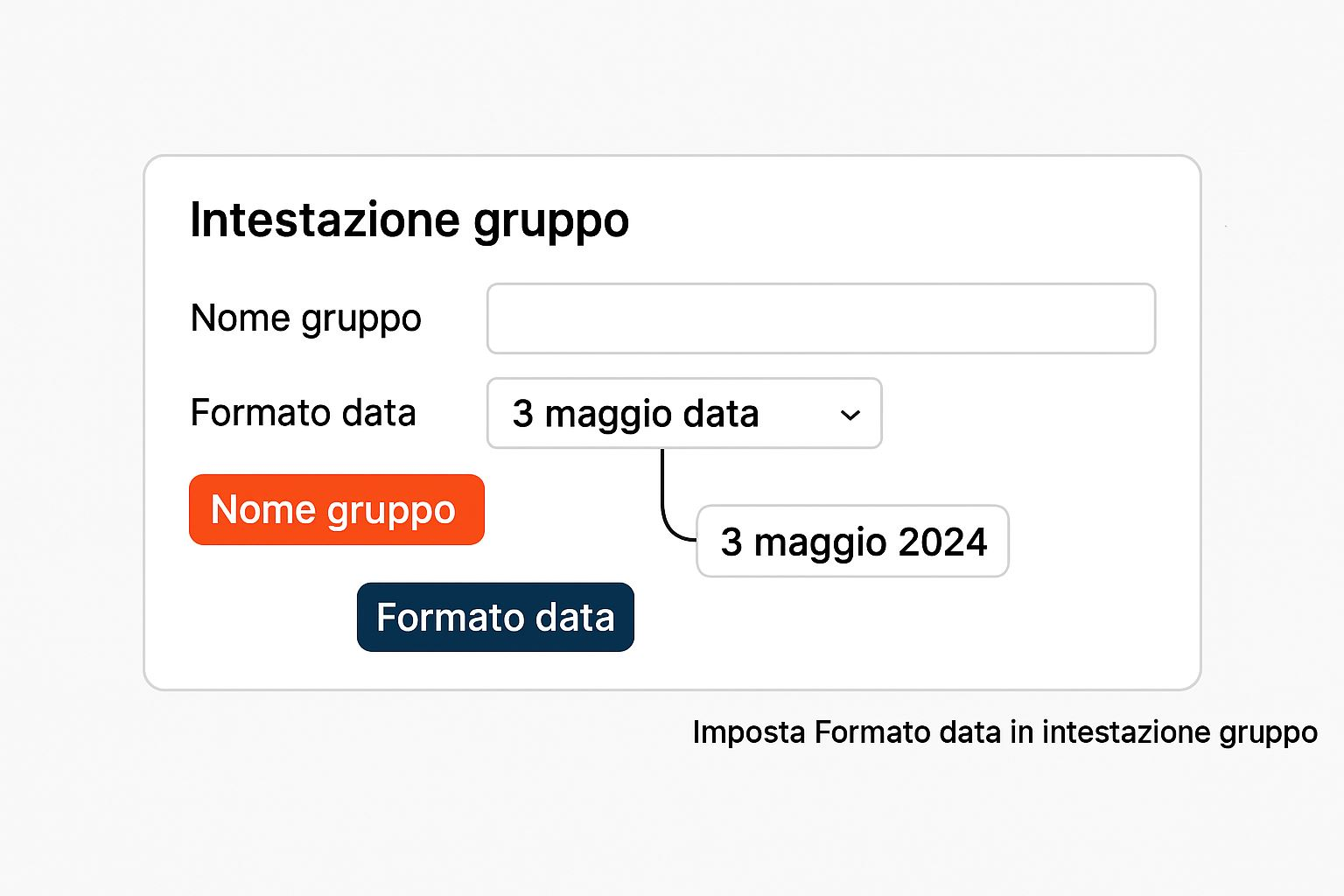Click 'intestazione gruppo' at the caption's end
This screenshot has width=1344, height=896.
1179,731
